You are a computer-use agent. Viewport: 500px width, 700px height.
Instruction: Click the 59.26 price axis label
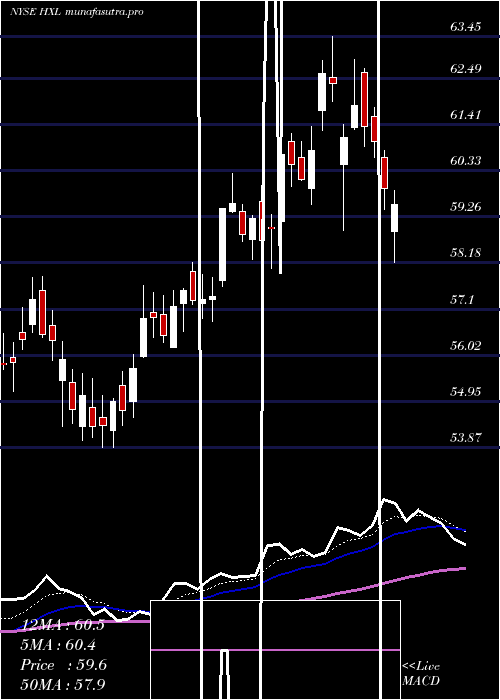point(466,207)
